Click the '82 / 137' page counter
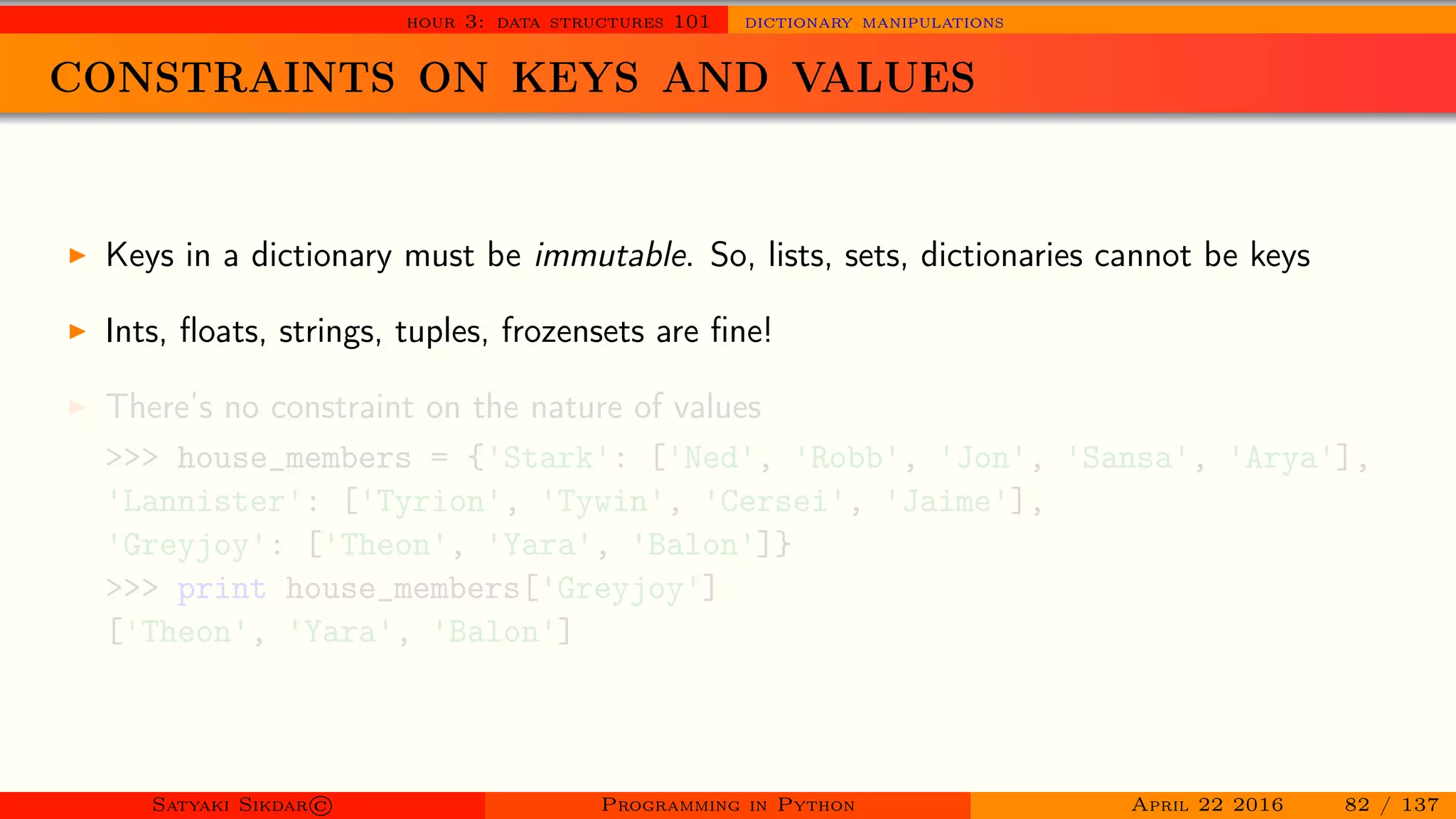Image resolution: width=1456 pixels, height=819 pixels. tap(1392, 805)
